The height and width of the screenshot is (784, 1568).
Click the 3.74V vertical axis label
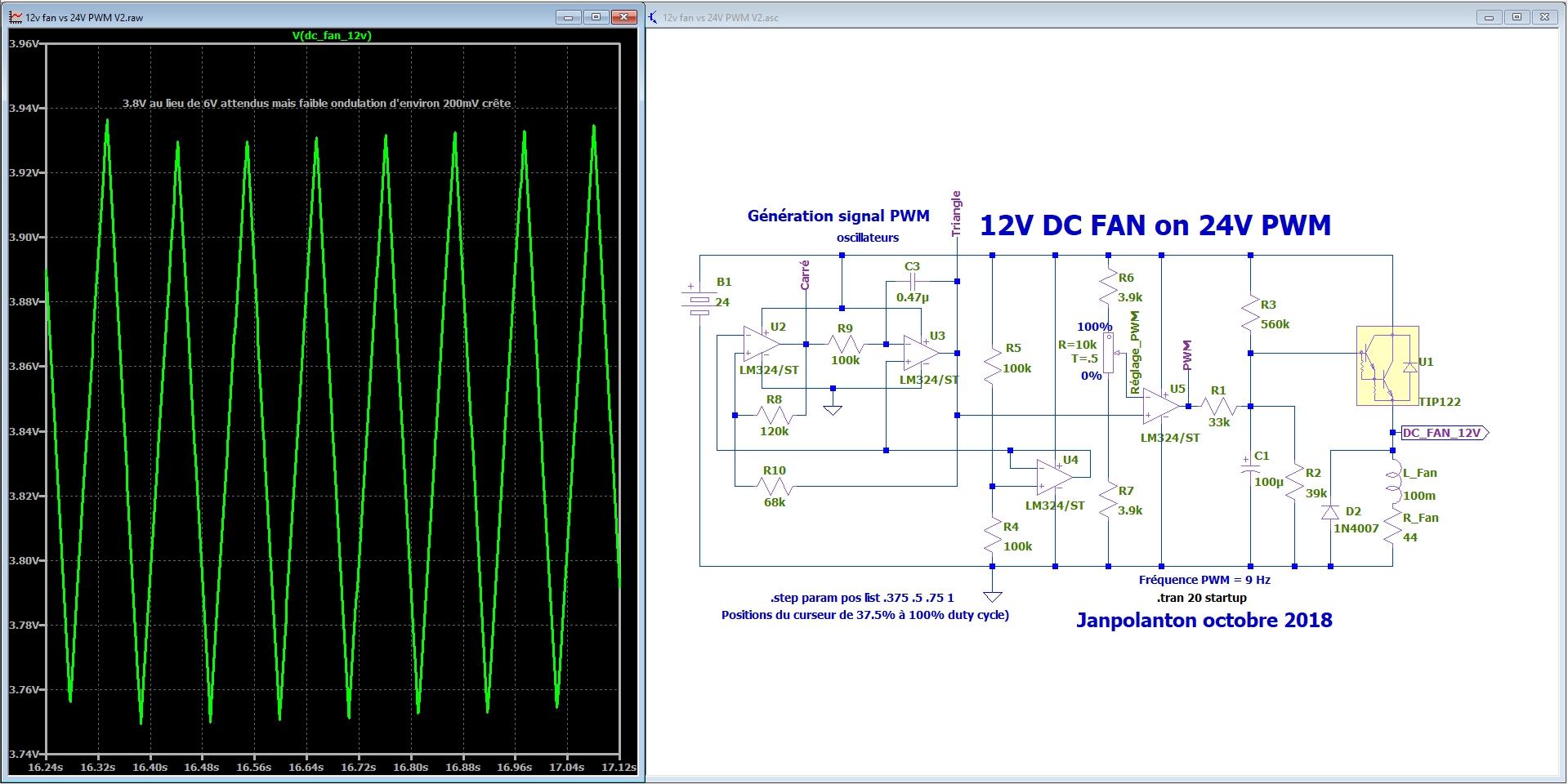(x=23, y=754)
